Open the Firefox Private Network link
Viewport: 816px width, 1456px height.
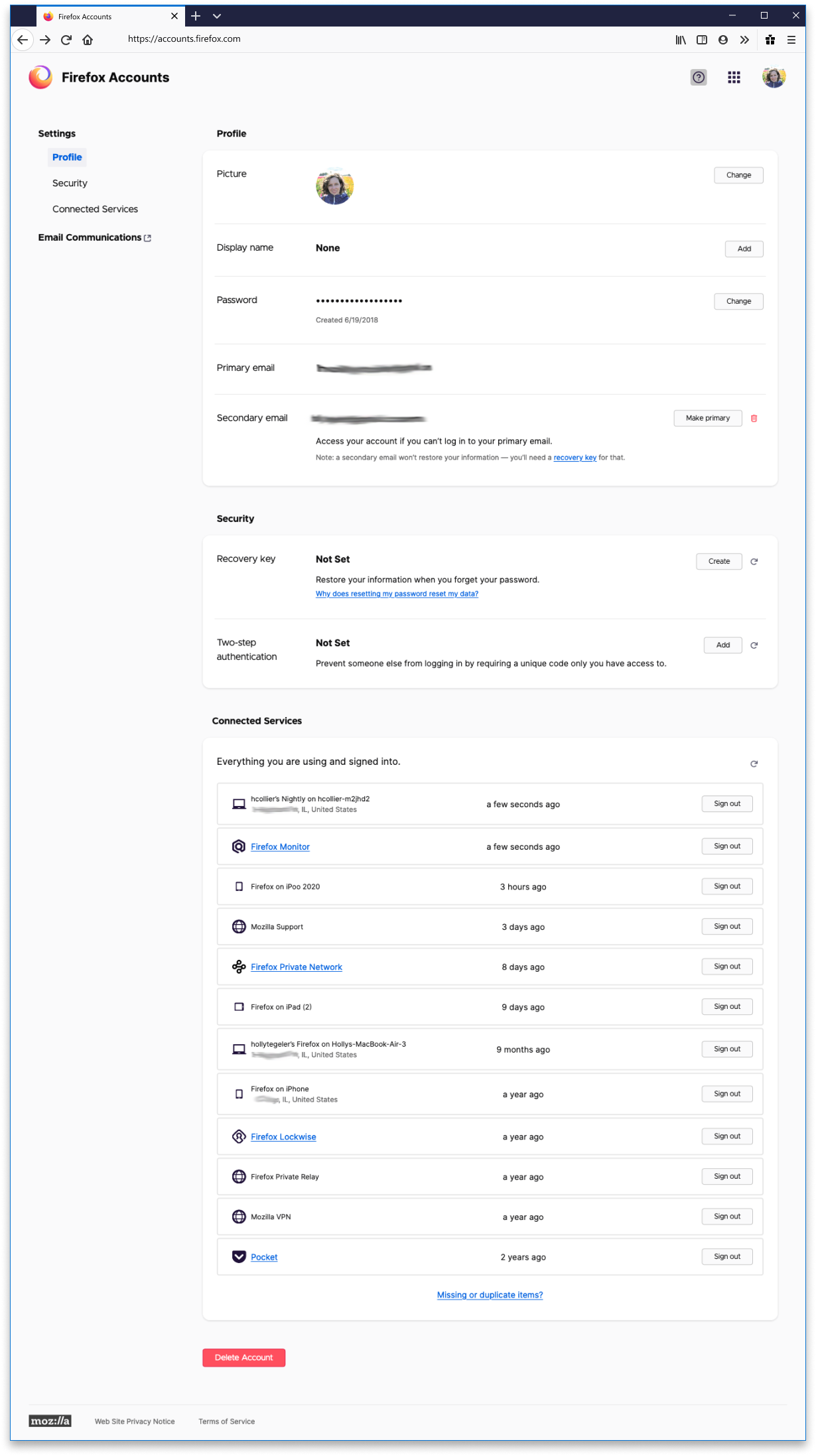(297, 967)
